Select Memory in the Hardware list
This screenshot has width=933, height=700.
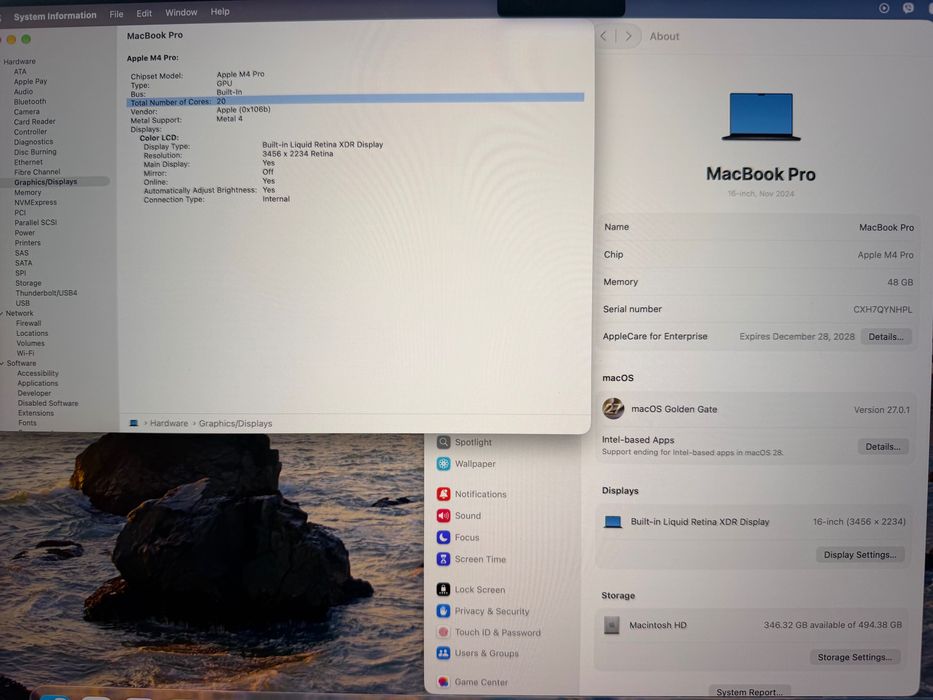tap(28, 193)
